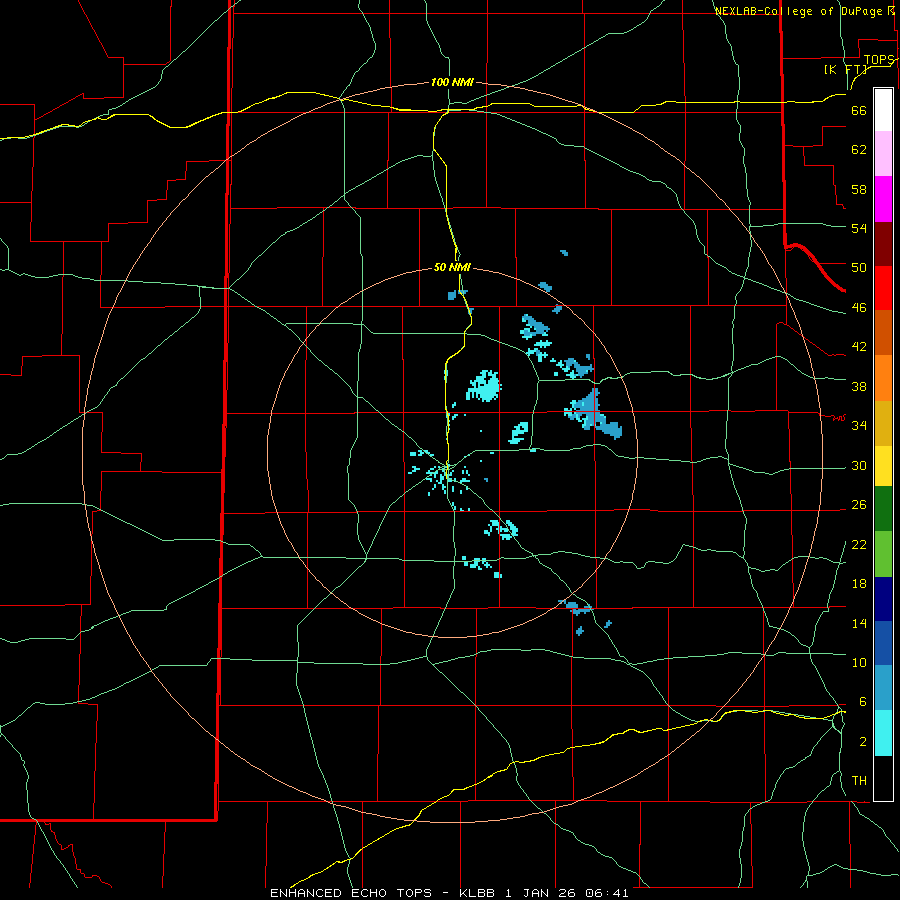900x900 pixels.
Task: Click the "62" legend value
Action: click(x=859, y=150)
